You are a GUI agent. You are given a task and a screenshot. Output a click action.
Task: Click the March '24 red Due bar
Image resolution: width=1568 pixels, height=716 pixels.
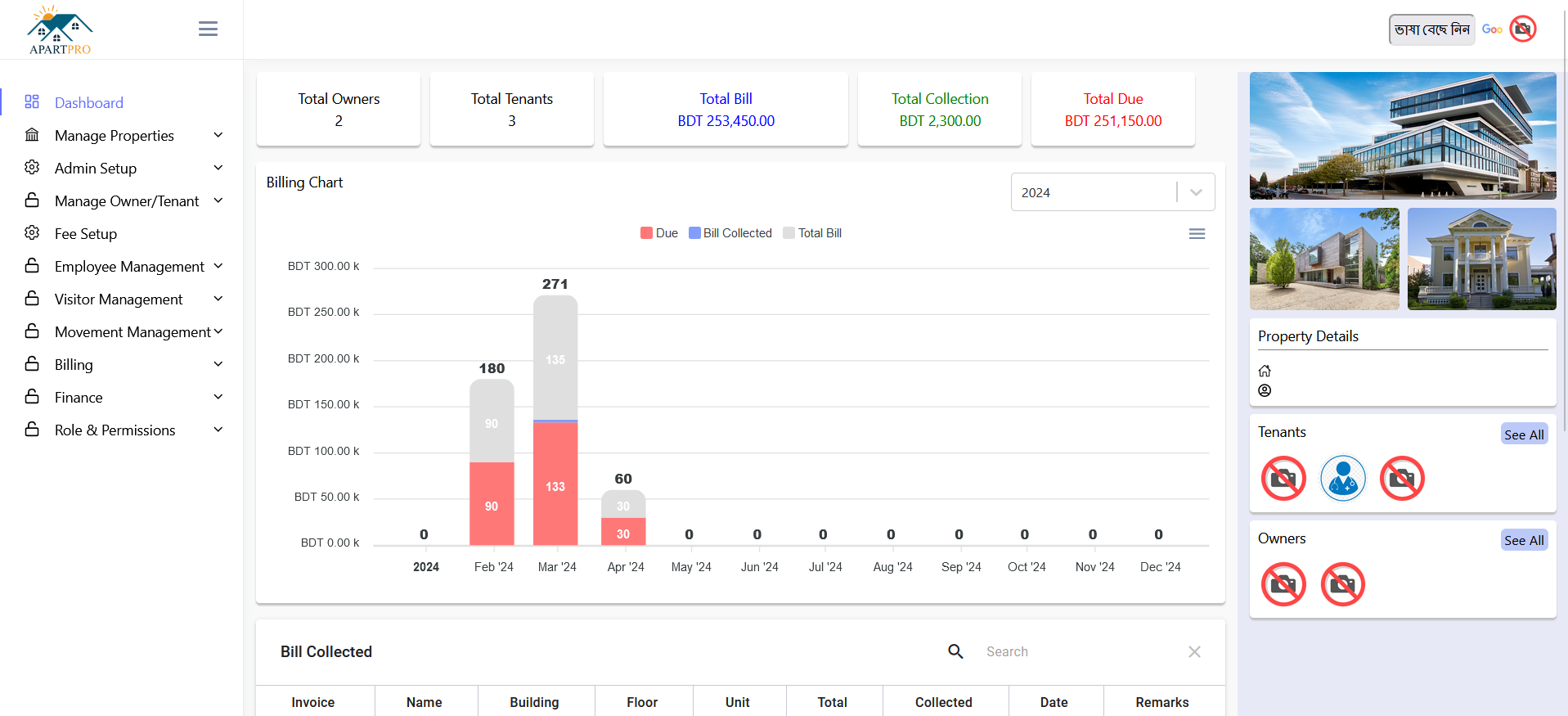[x=555, y=484]
